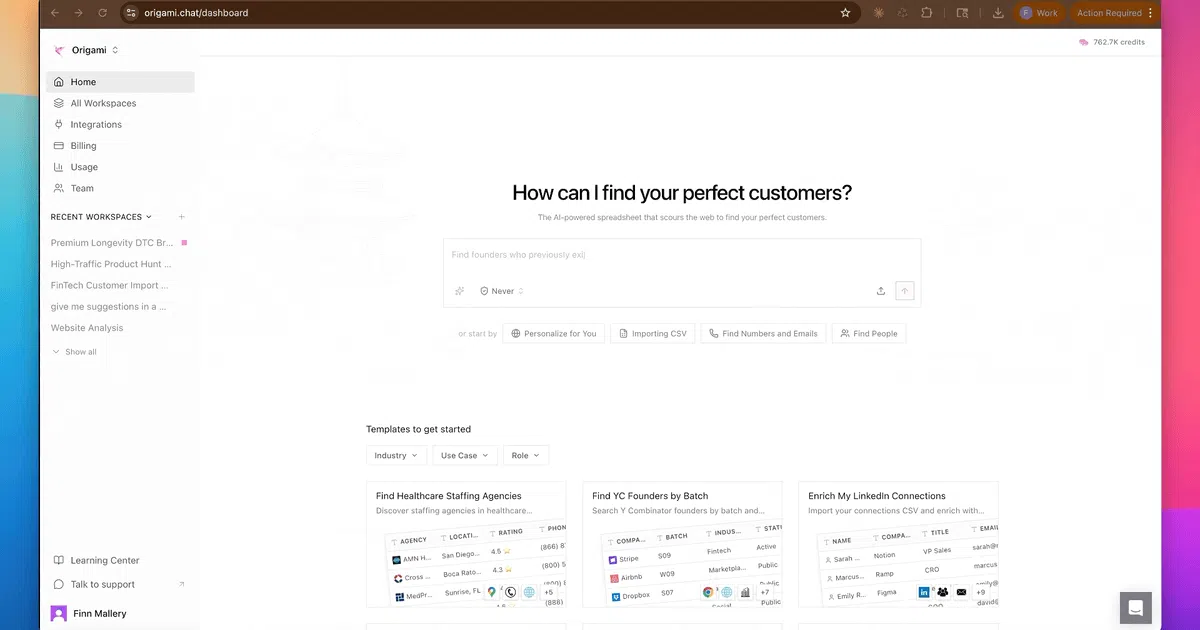1200x630 pixels.
Task: Add a new workspace with plus icon
Action: pyautogui.click(x=181, y=217)
